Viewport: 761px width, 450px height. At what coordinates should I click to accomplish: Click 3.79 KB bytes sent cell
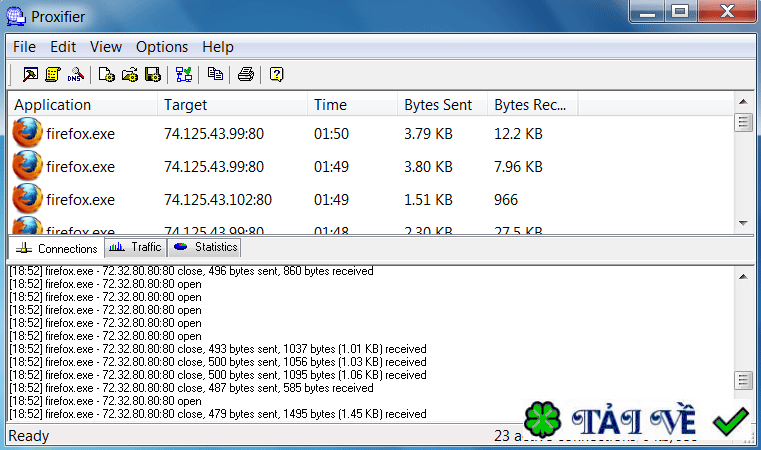428,133
